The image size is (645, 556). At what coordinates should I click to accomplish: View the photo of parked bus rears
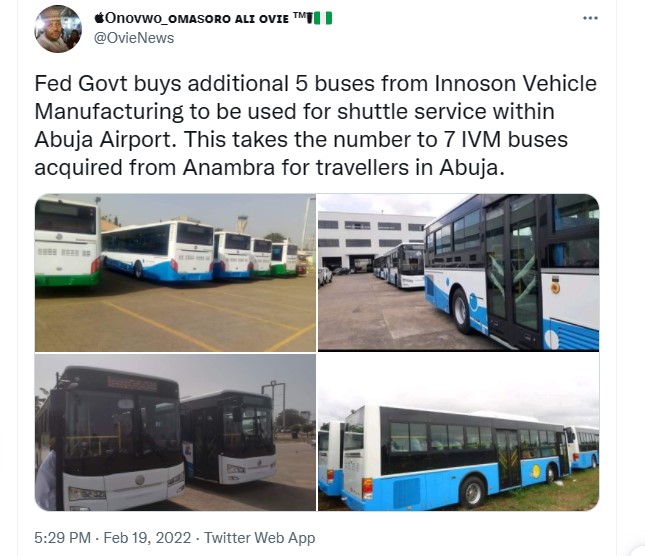175,273
